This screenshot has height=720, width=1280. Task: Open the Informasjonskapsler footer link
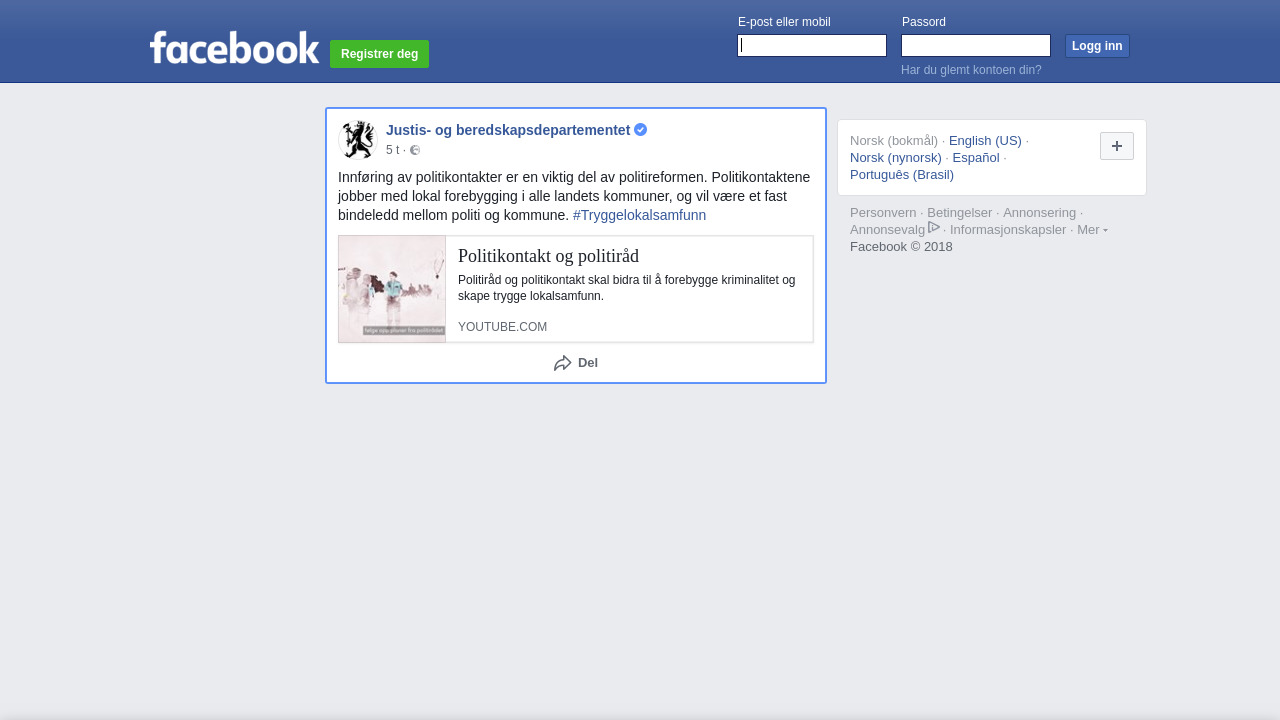pyautogui.click(x=1008, y=230)
